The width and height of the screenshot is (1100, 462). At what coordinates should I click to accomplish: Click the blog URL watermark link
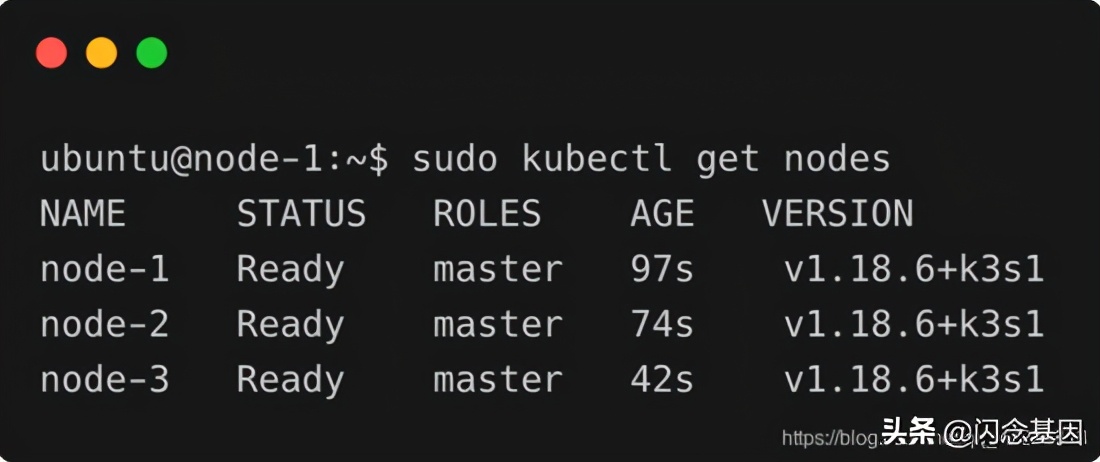(x=830, y=437)
